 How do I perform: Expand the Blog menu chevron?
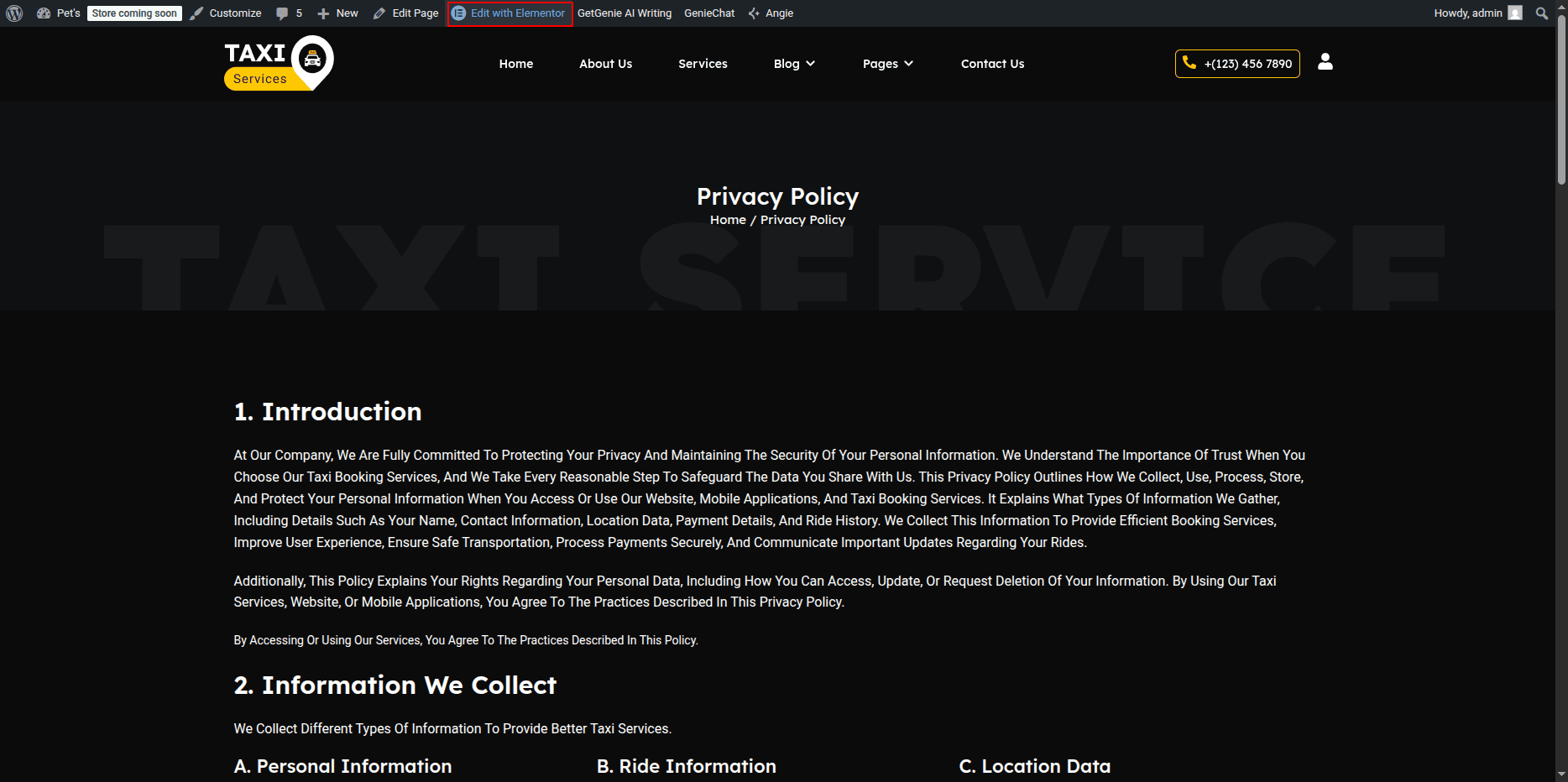pos(810,64)
